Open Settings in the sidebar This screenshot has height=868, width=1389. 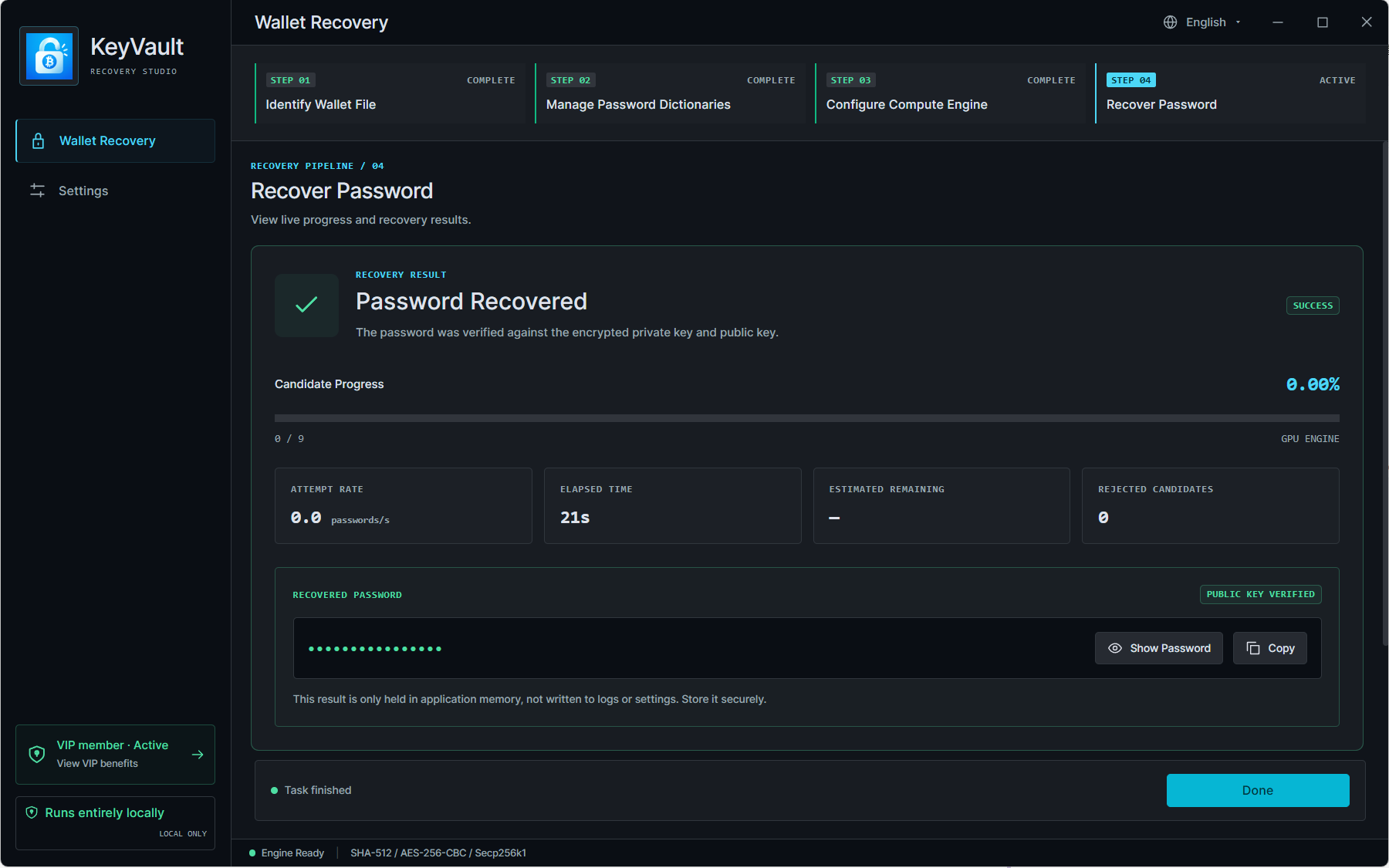pyautogui.click(x=115, y=191)
